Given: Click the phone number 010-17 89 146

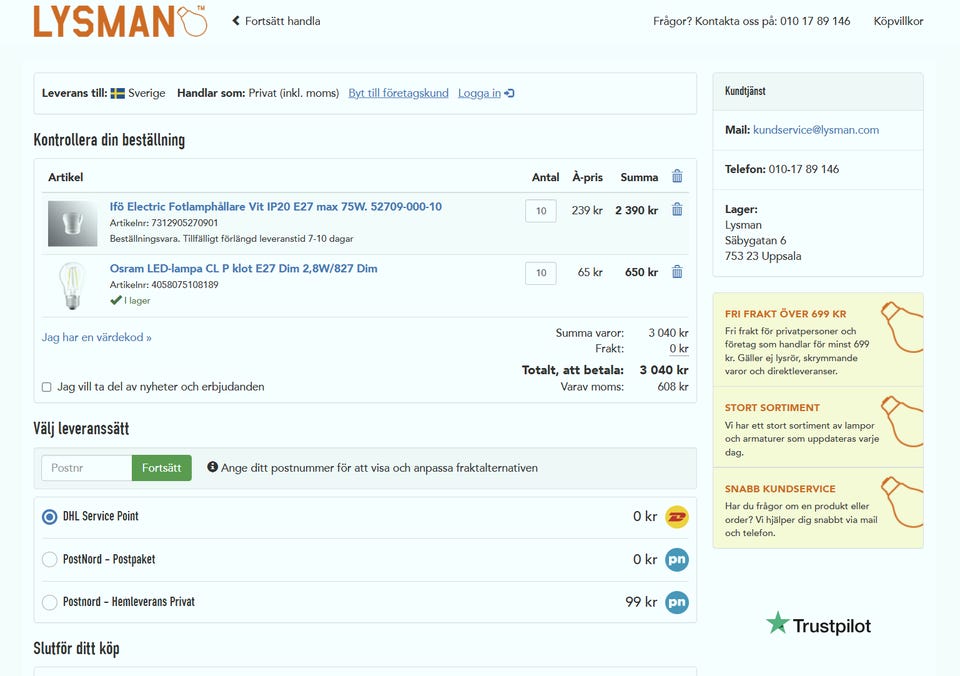Looking at the screenshot, I should (x=803, y=169).
